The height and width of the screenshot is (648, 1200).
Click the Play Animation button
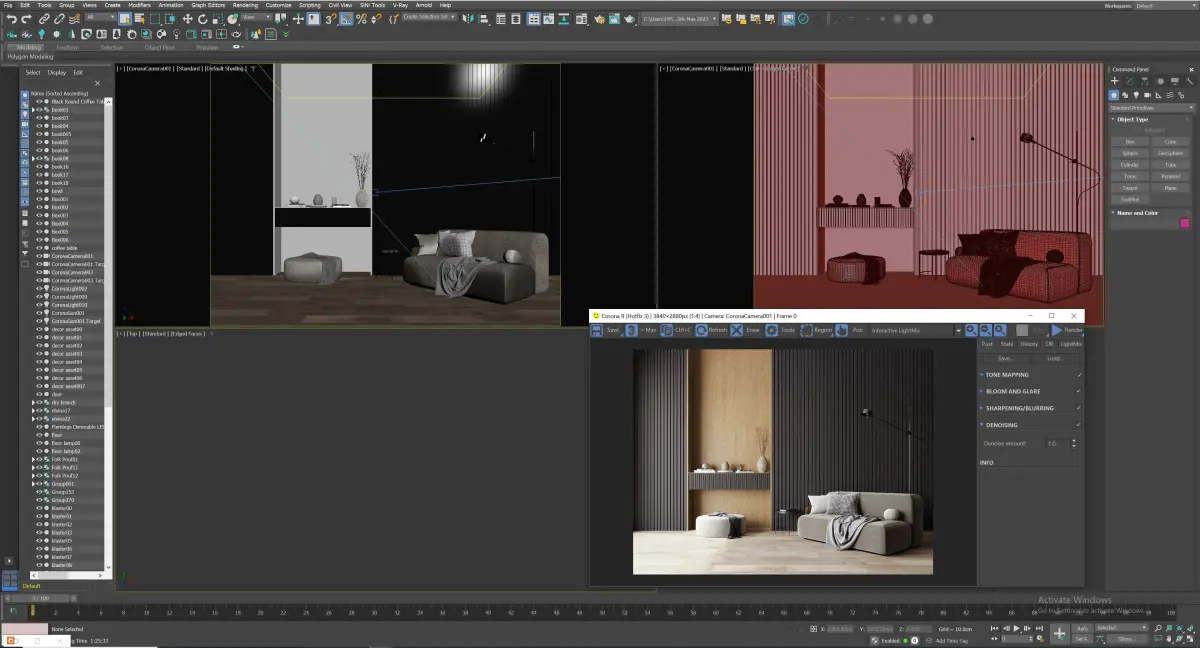click(x=1017, y=628)
